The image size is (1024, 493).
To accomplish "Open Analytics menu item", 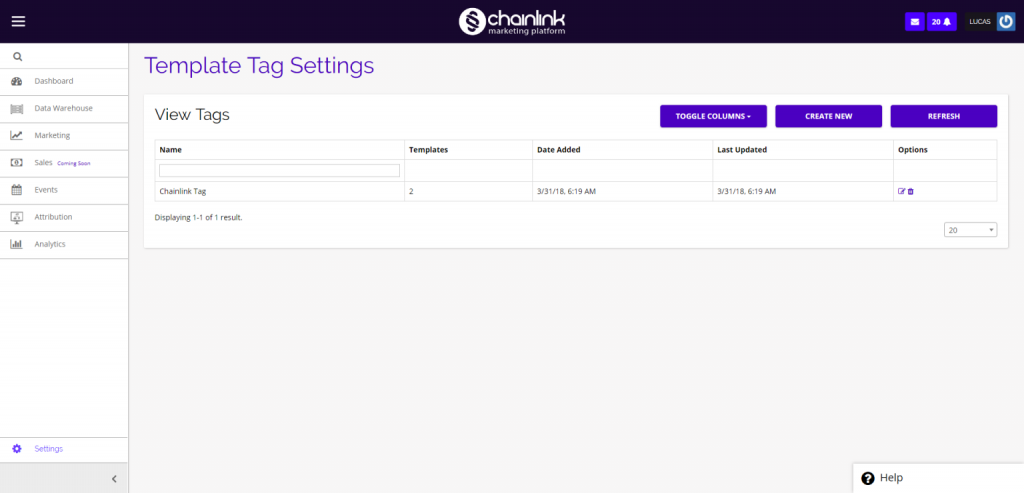I will point(64,244).
